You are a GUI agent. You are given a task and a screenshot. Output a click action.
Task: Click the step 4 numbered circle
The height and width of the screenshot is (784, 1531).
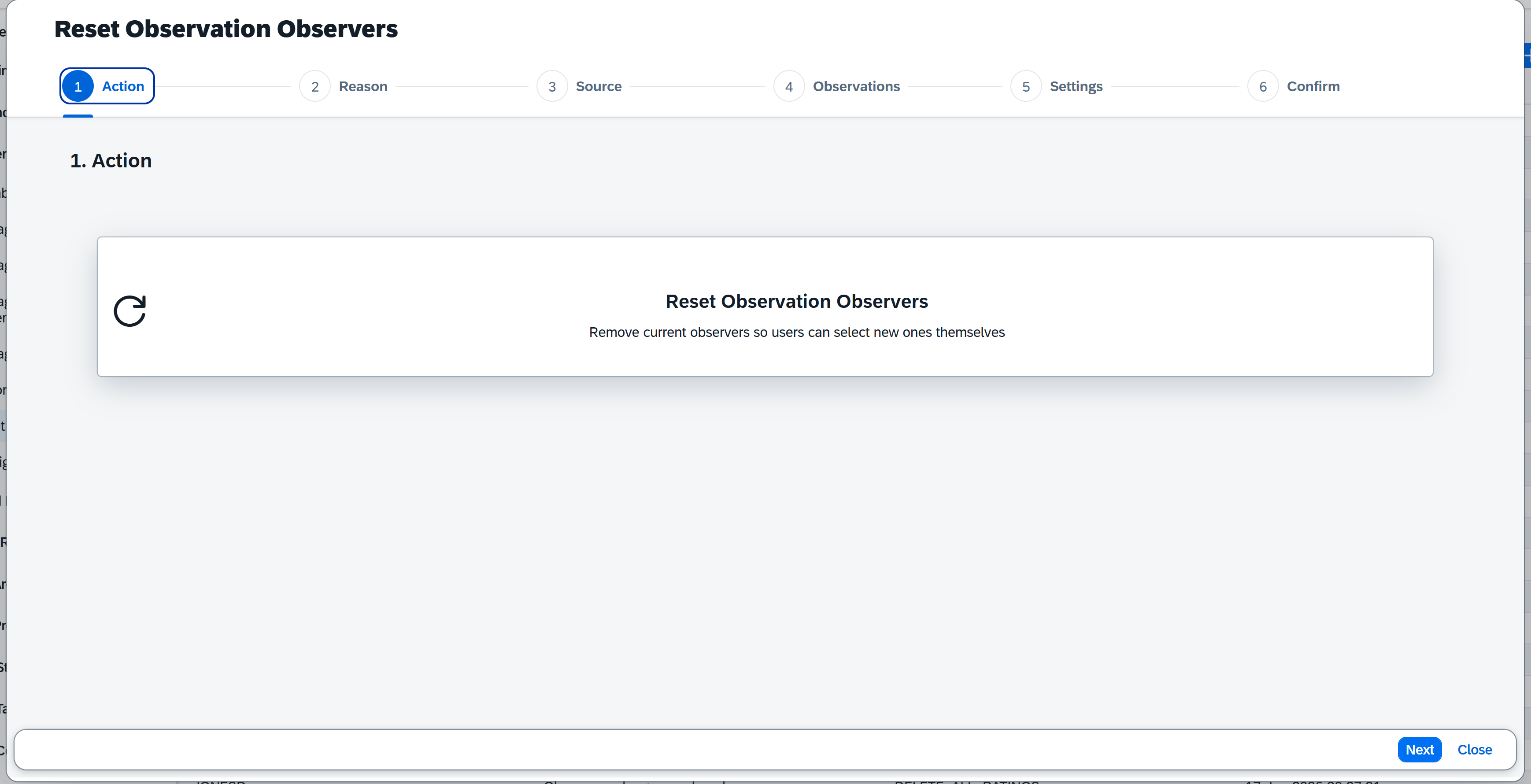point(789,87)
